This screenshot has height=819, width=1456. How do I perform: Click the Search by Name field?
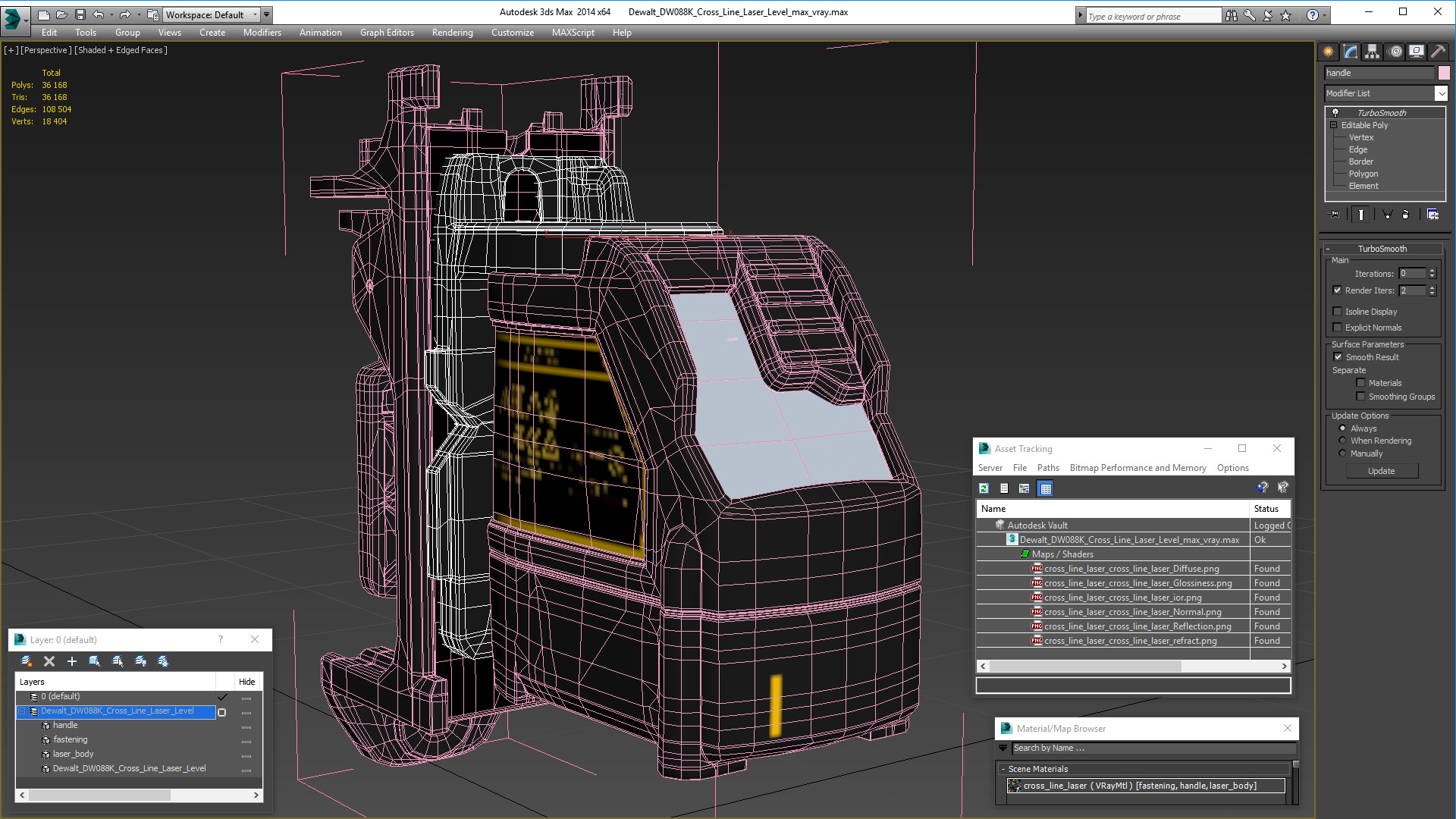point(1153,748)
